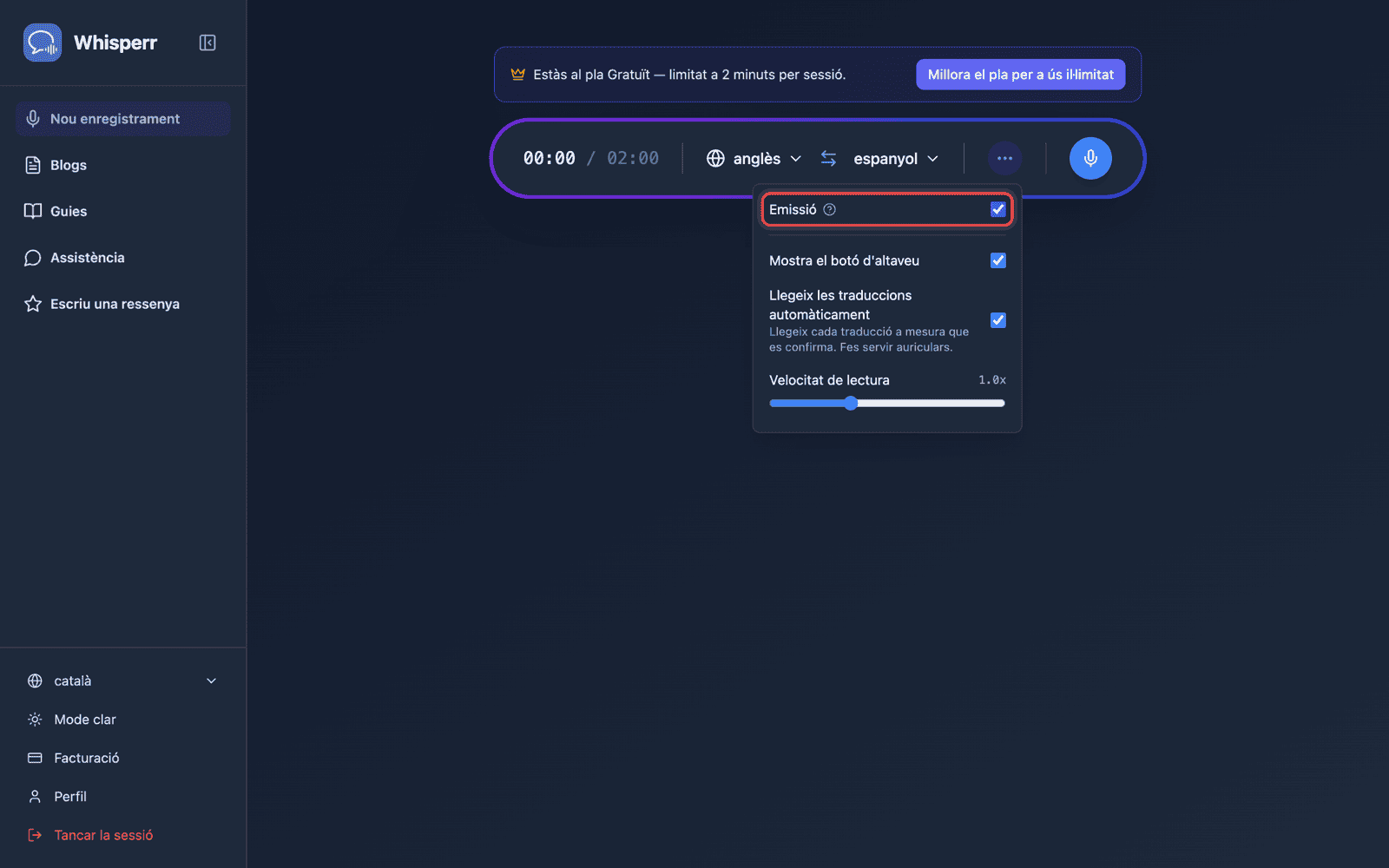The height and width of the screenshot is (868, 1389).
Task: Click Millora el pla per a ús il·limitat
Action: point(1021,75)
